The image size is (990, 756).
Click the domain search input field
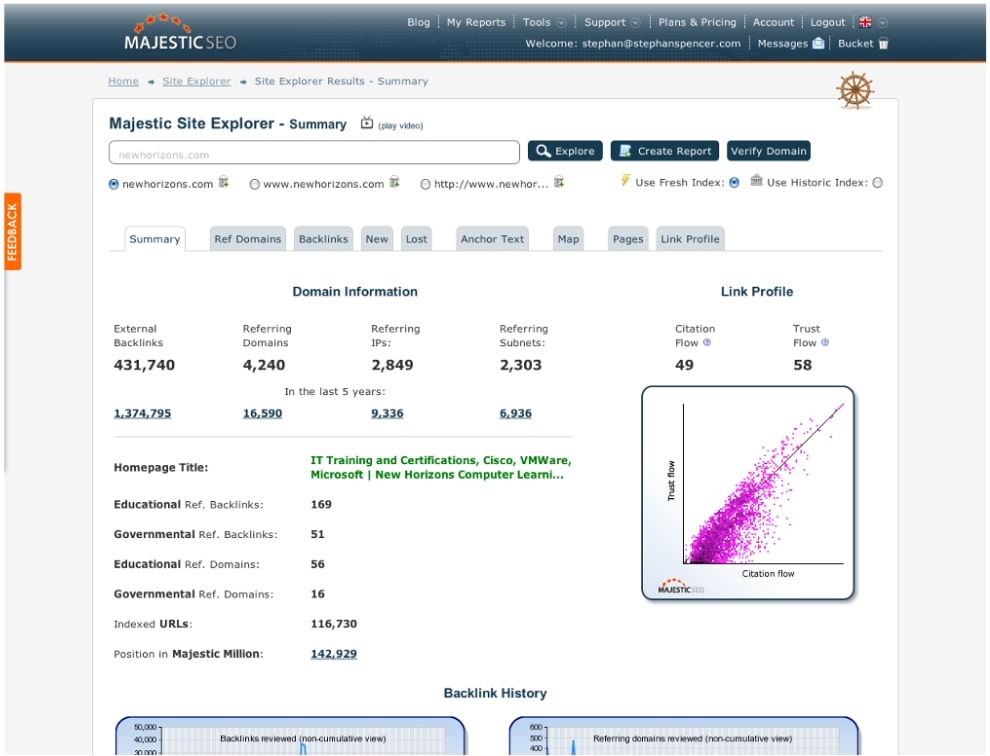[x=314, y=152]
